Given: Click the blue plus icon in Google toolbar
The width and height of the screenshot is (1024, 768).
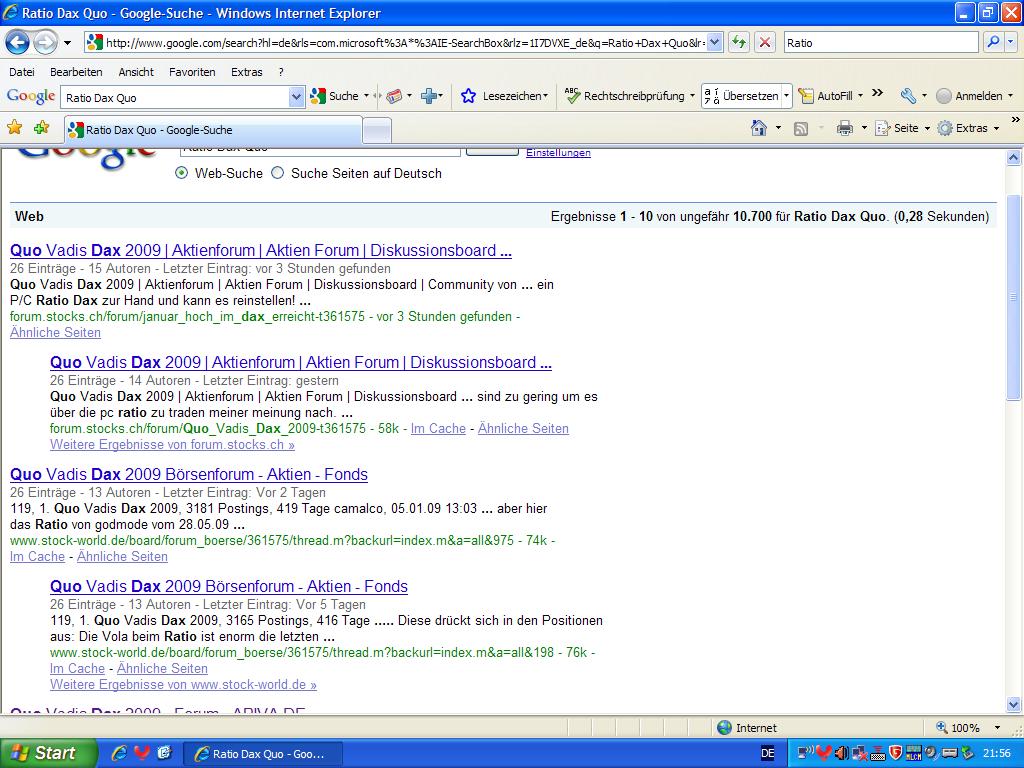Looking at the screenshot, I should (x=428, y=96).
